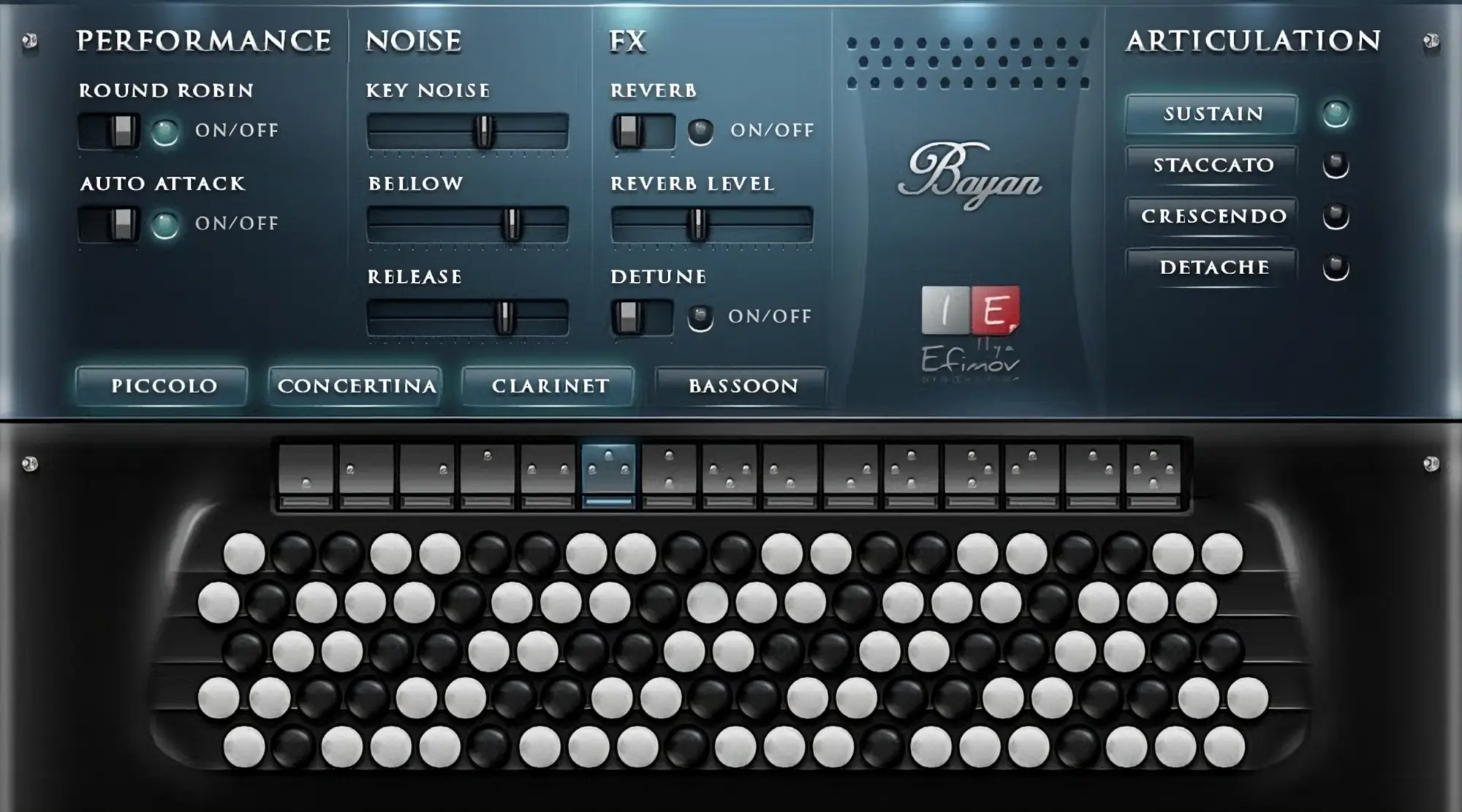Select register switch with single bottom dot
1462x812 pixels.
pyautogui.click(x=306, y=469)
